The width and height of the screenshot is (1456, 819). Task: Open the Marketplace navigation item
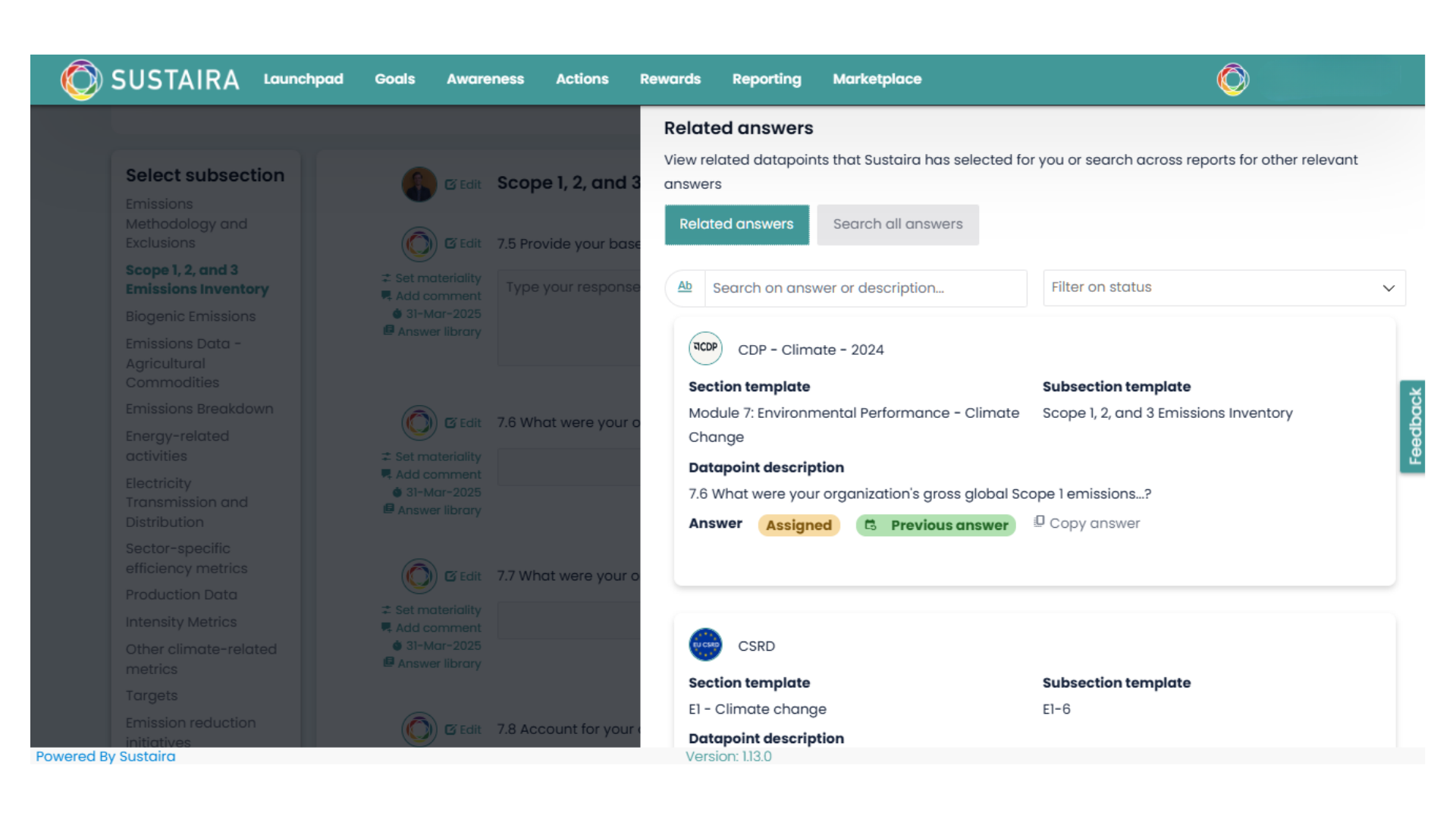coord(877,79)
